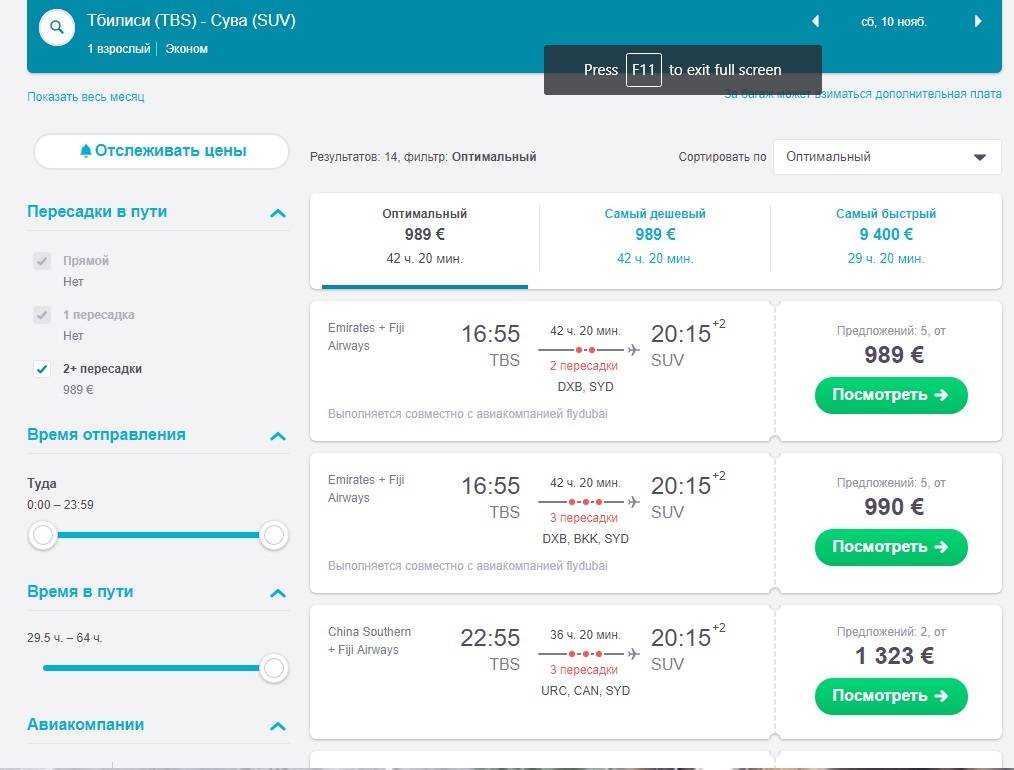1014x770 pixels.
Task: Click Посмотреть for the 989 € flight
Action: pos(891,395)
